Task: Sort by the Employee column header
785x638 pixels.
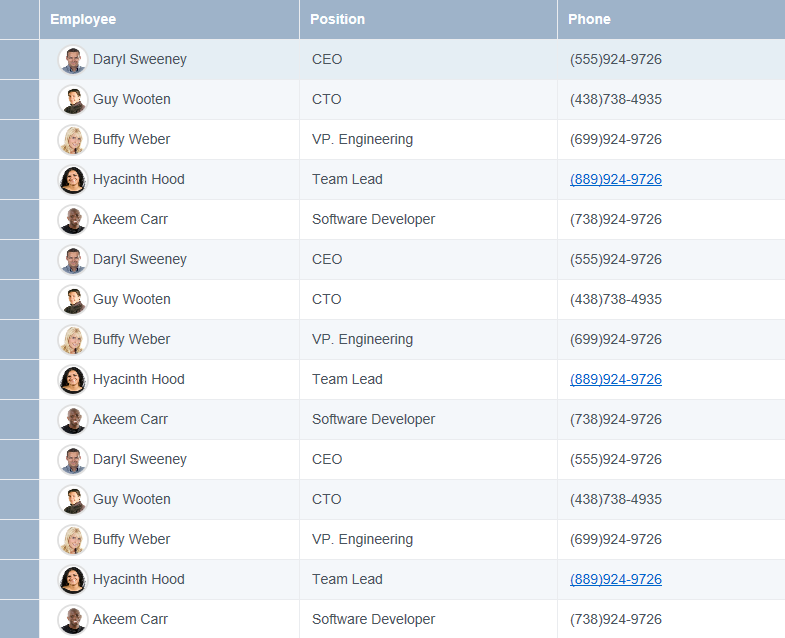Action: (169, 19)
